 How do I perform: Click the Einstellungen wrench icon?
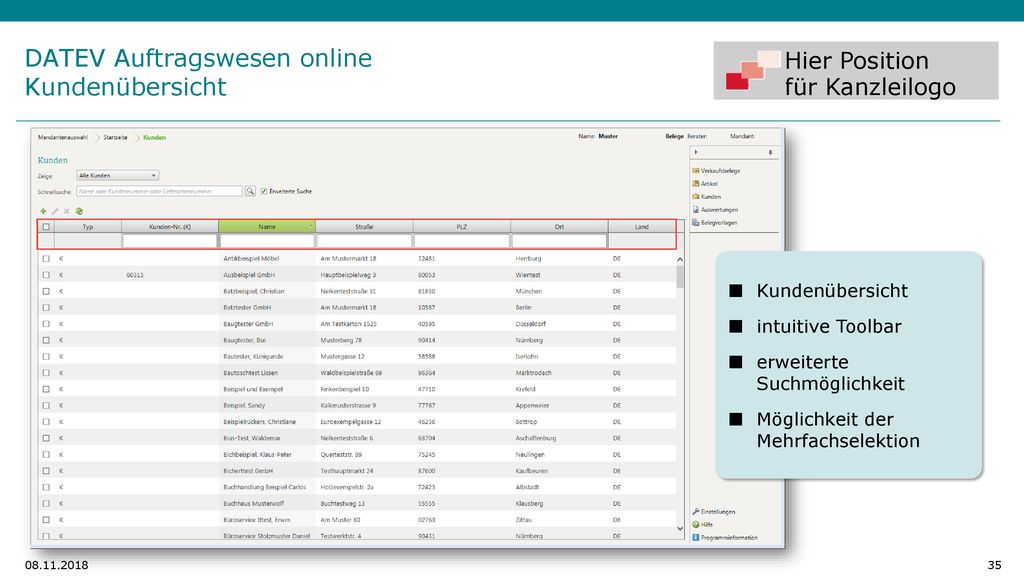[696, 511]
